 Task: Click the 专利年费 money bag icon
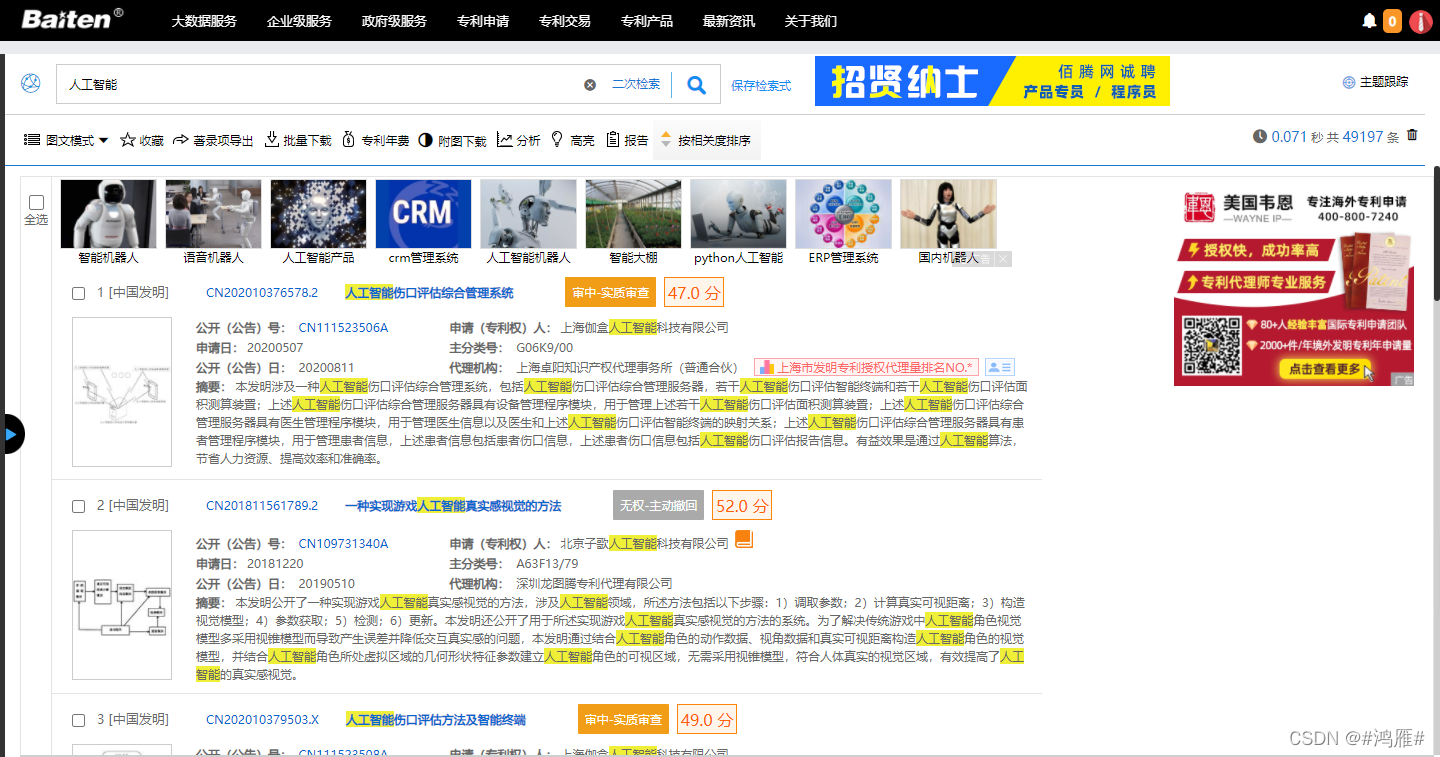click(349, 140)
